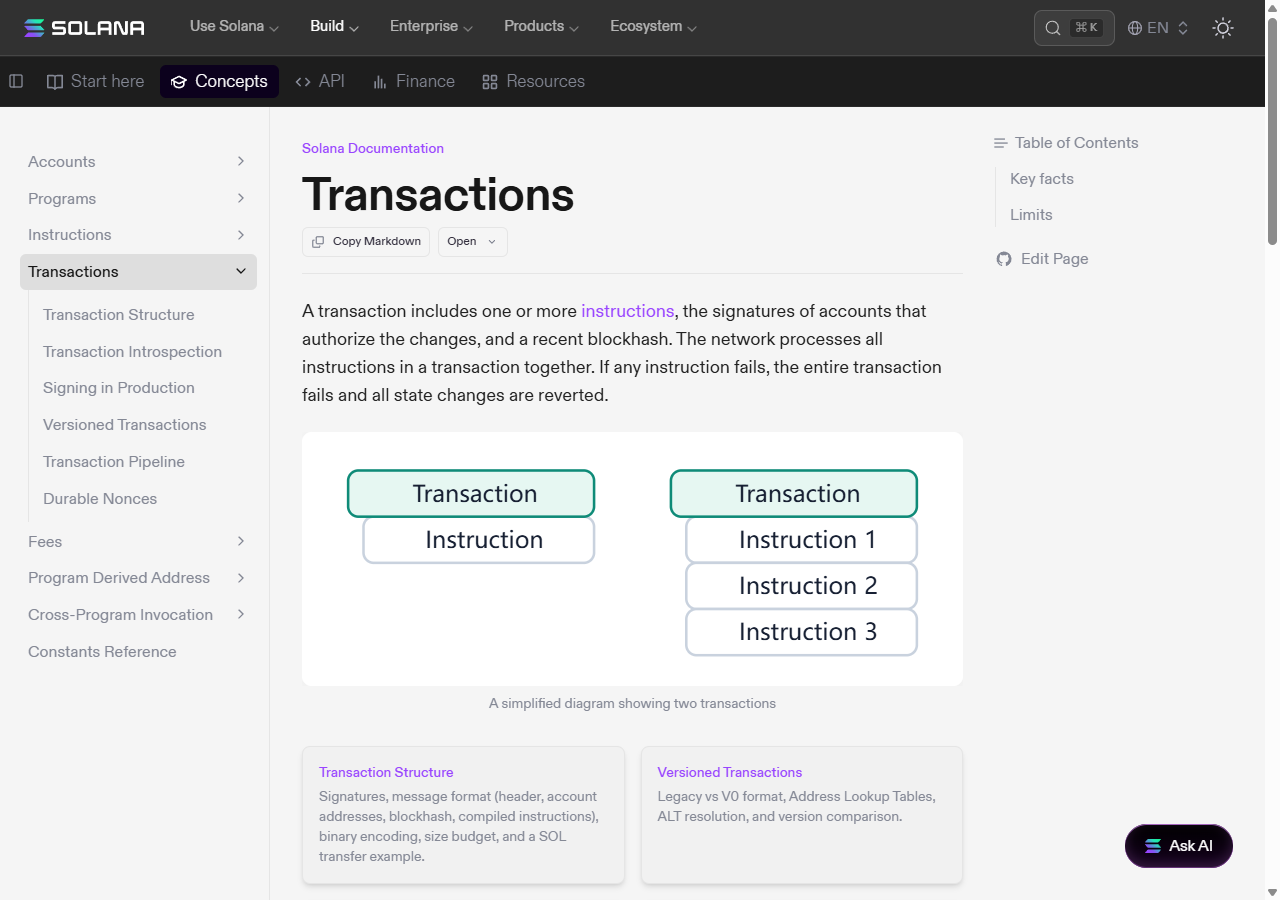
Task: Open the Ecosystem menu
Action: [x=654, y=27]
